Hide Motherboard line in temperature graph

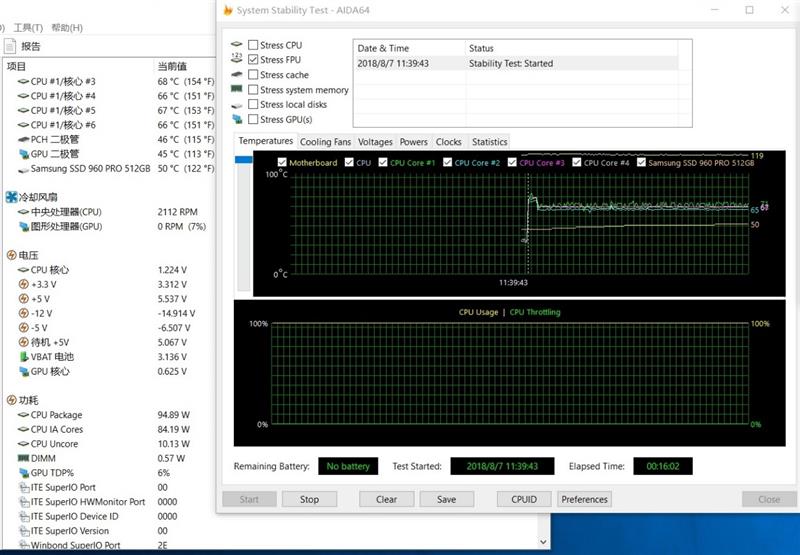pos(282,162)
